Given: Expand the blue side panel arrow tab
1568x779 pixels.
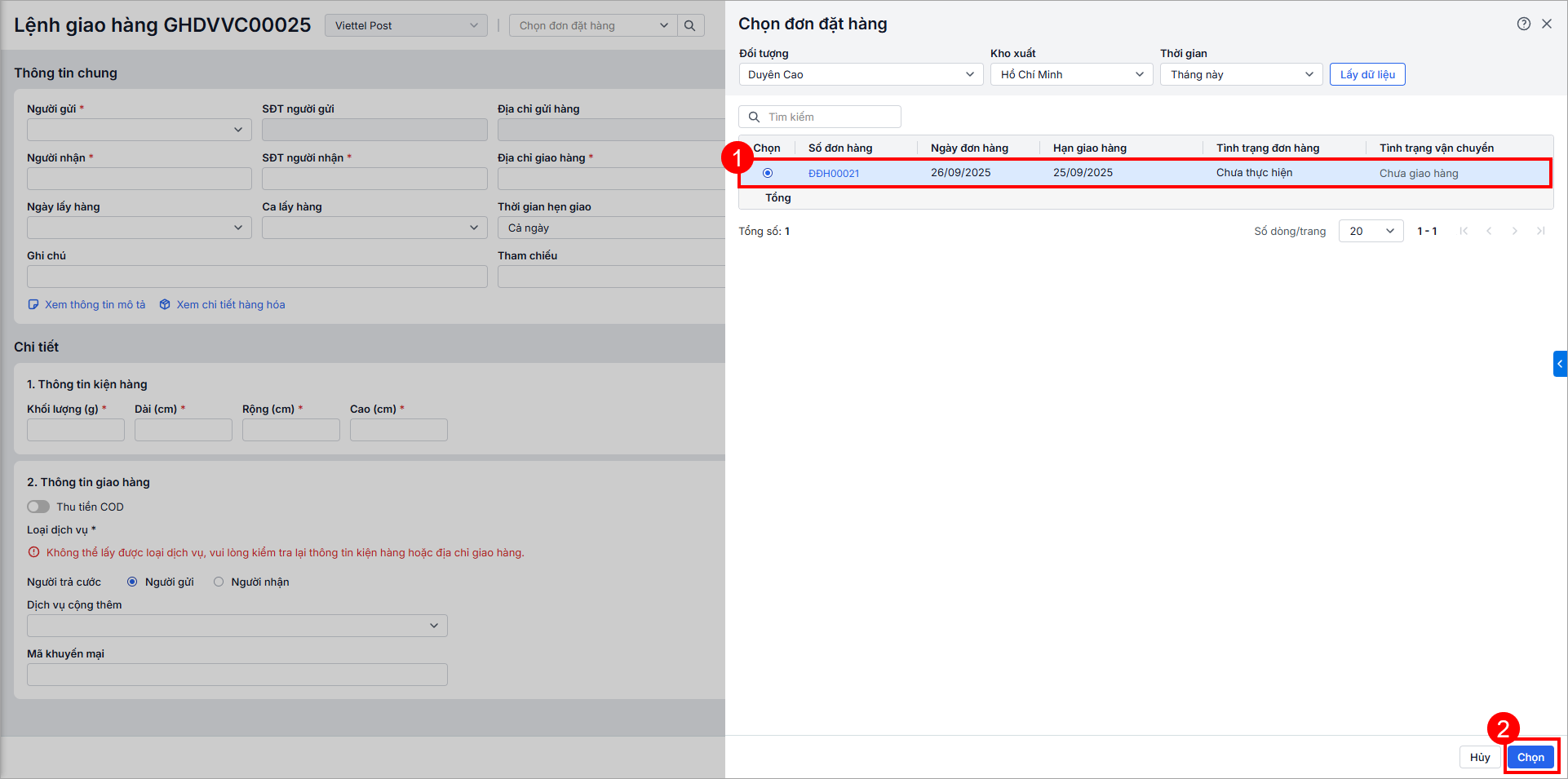Looking at the screenshot, I should 1560,364.
